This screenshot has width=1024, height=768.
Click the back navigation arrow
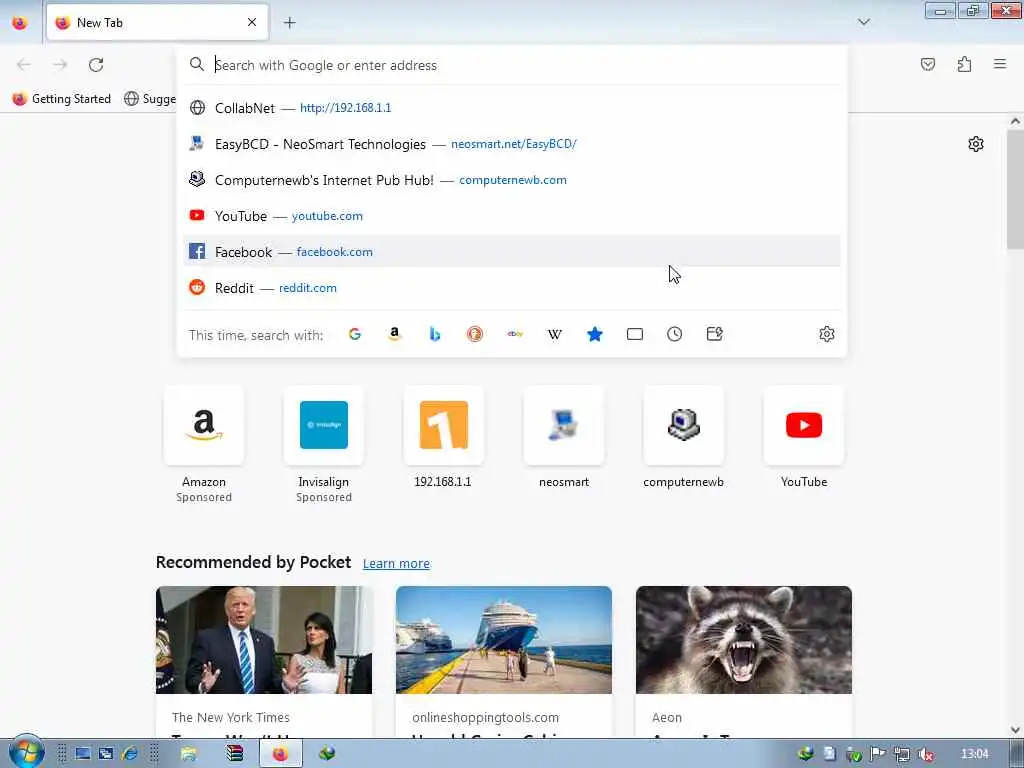(24, 65)
